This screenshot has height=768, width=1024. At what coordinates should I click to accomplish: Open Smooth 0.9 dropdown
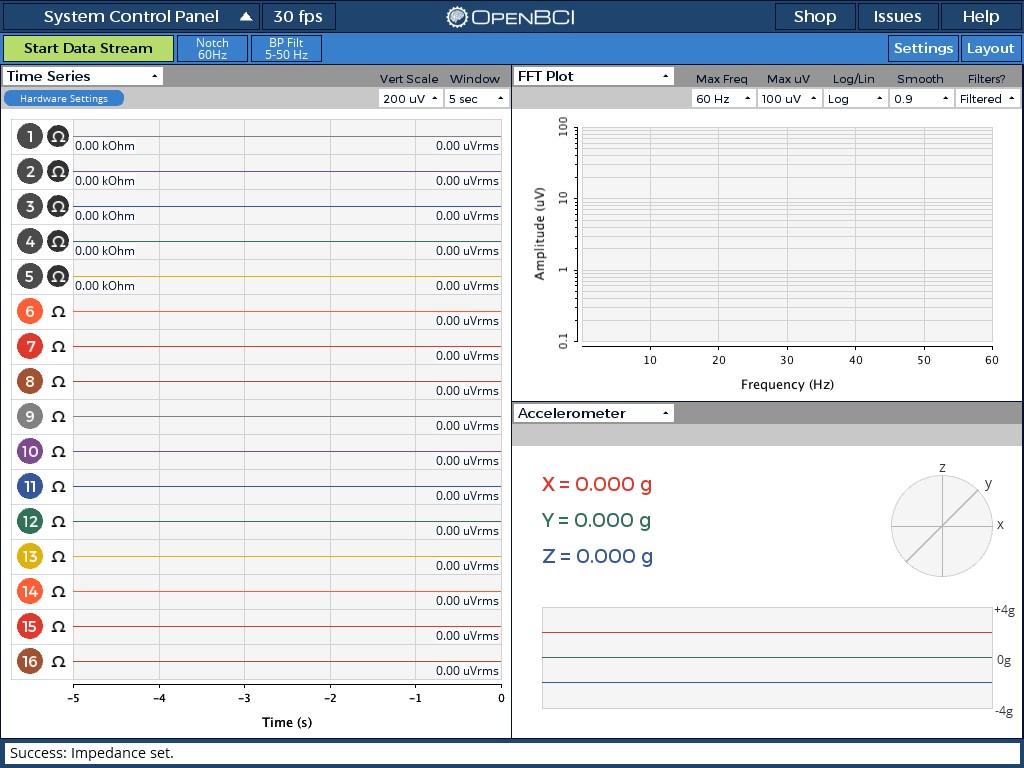click(921, 99)
